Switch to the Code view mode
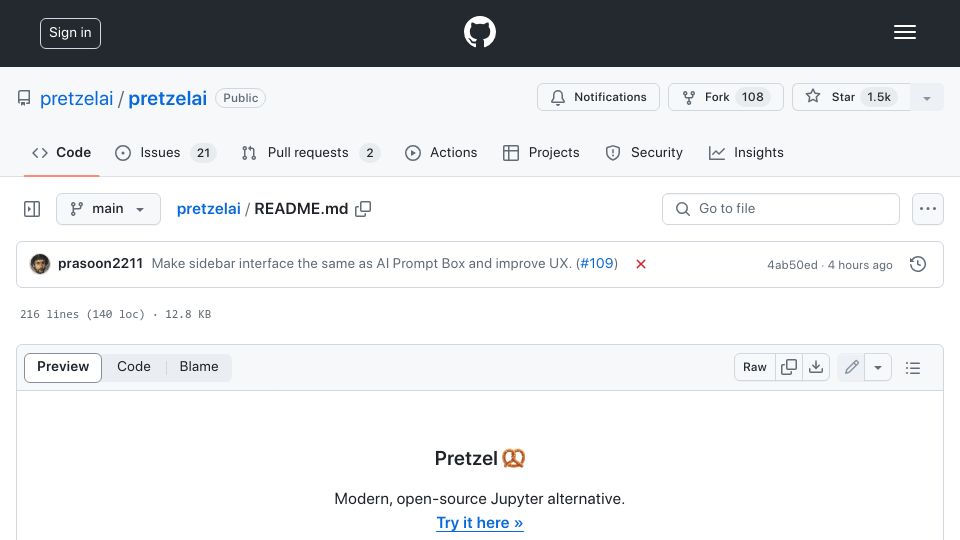The image size is (960, 540). point(133,367)
